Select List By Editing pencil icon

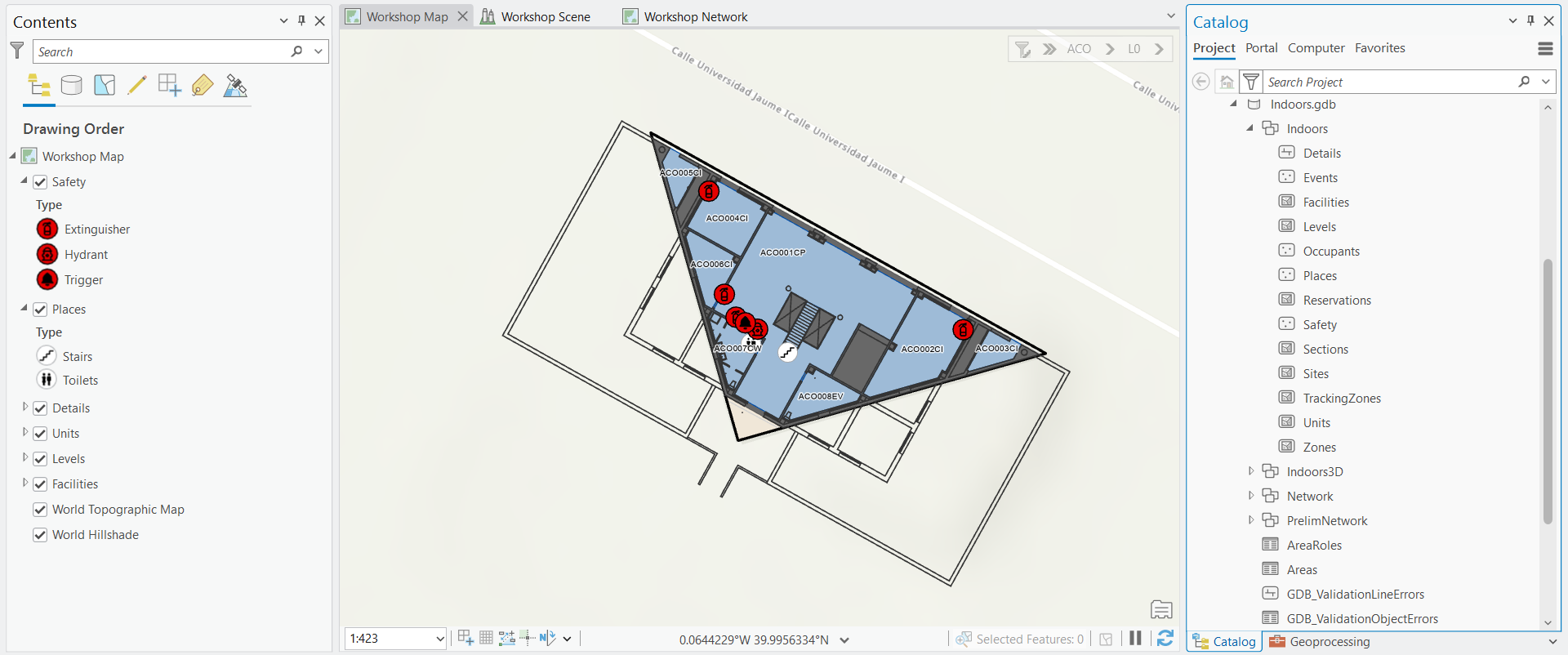click(137, 86)
